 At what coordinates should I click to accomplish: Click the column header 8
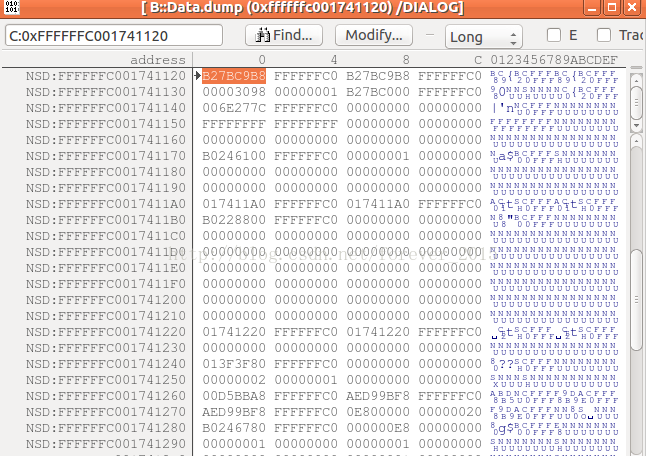pyautogui.click(x=406, y=60)
